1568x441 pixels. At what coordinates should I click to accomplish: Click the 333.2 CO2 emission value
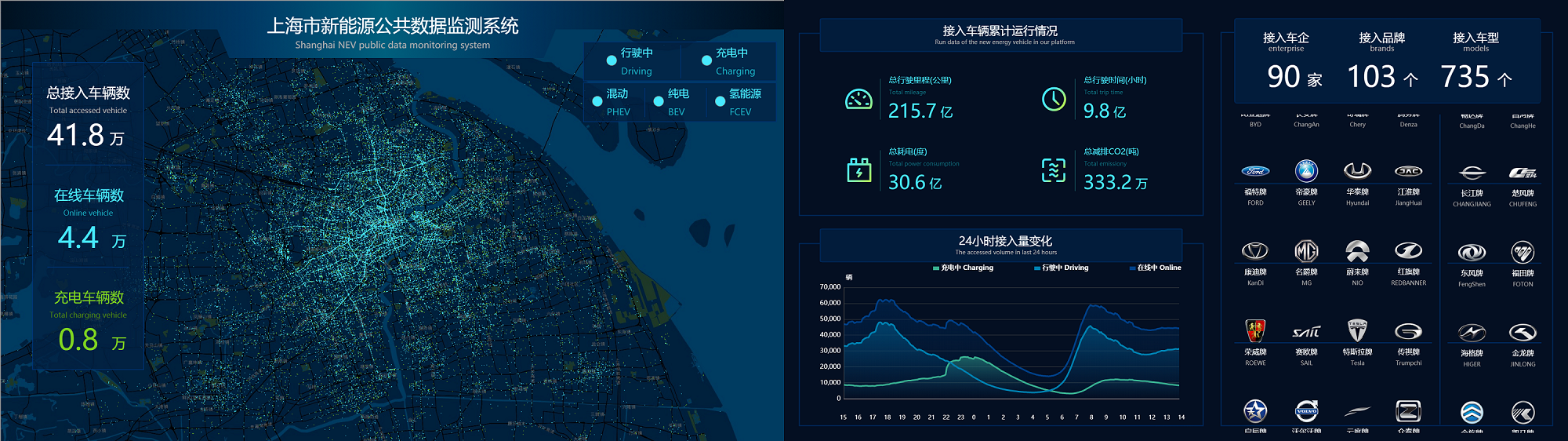[1107, 182]
